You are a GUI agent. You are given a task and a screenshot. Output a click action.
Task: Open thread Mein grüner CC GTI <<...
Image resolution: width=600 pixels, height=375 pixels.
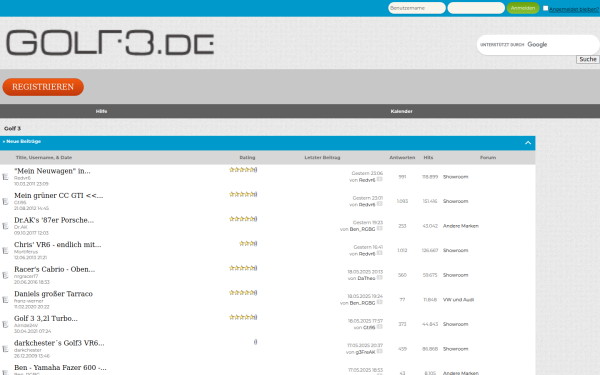pos(59,196)
